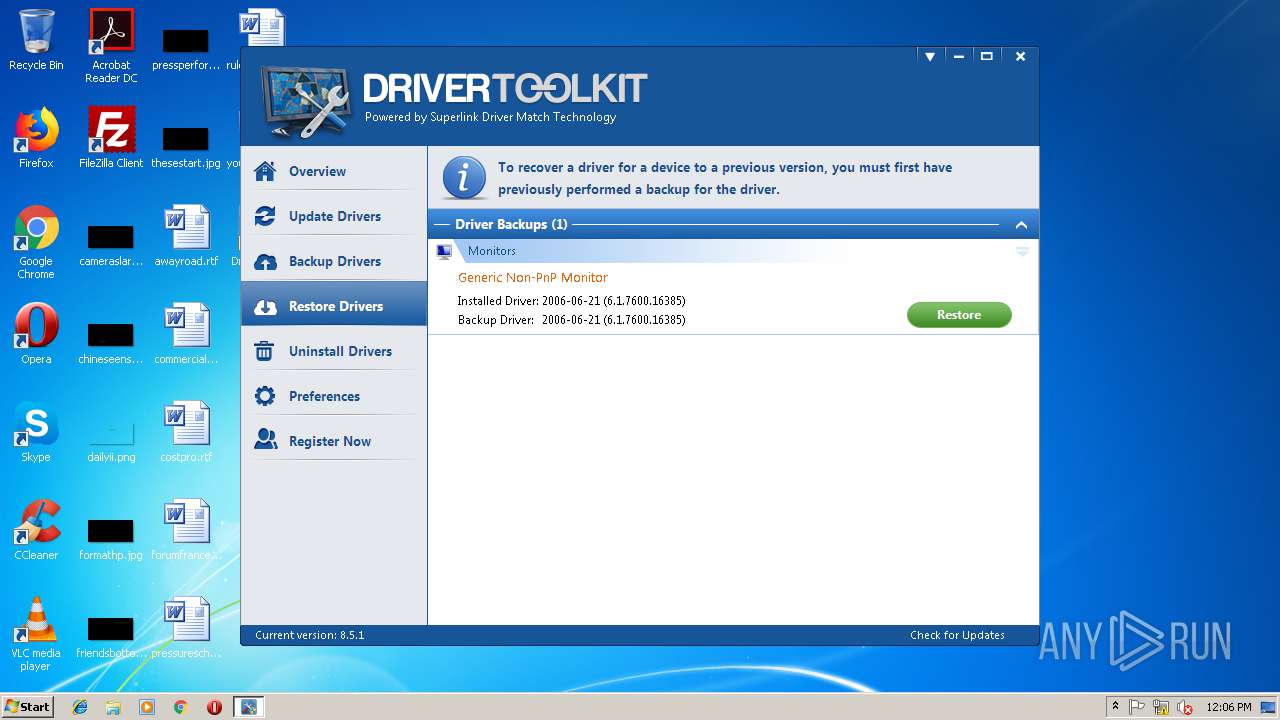
Task: Collapse the Driver Backups section
Action: tap(1021, 225)
